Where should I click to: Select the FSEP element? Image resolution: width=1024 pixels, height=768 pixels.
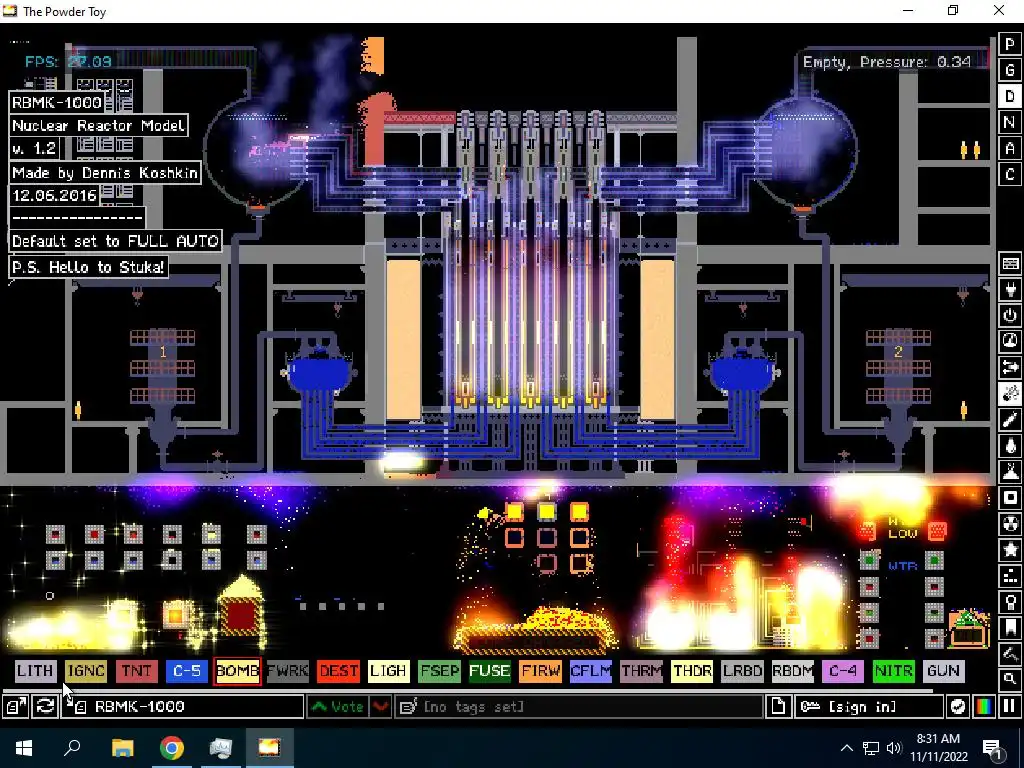coord(439,671)
